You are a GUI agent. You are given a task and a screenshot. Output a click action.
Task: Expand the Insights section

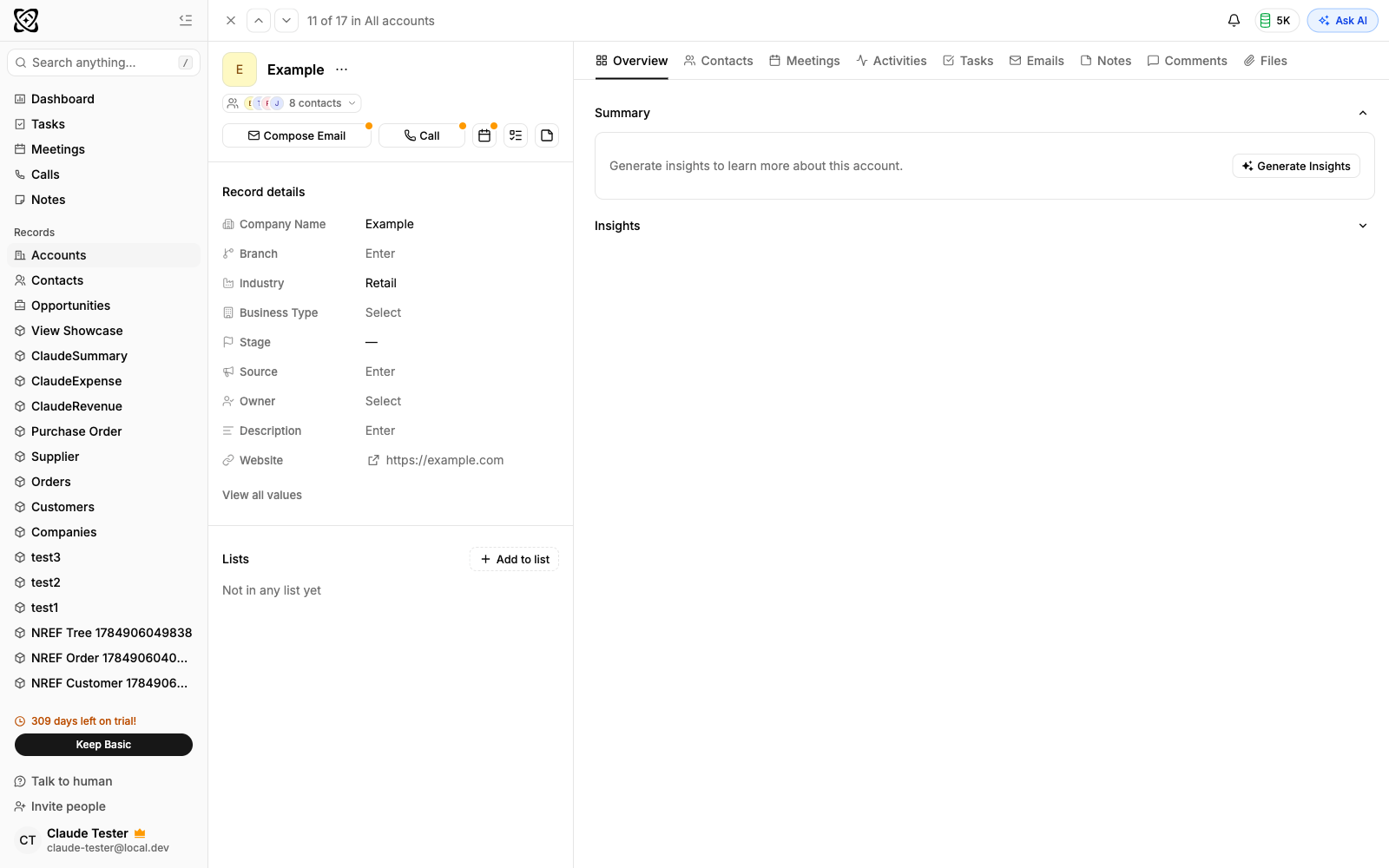coord(1363,226)
